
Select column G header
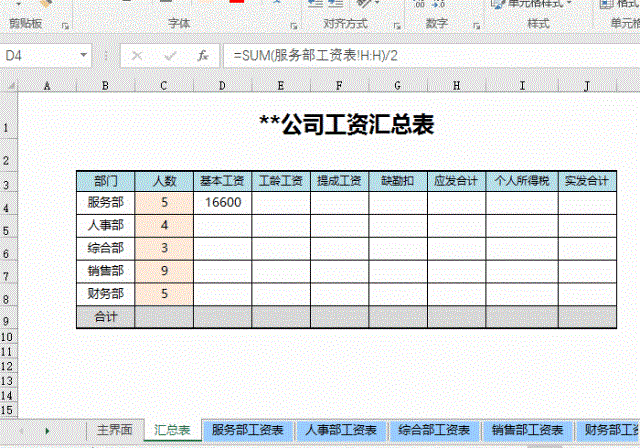(398, 86)
